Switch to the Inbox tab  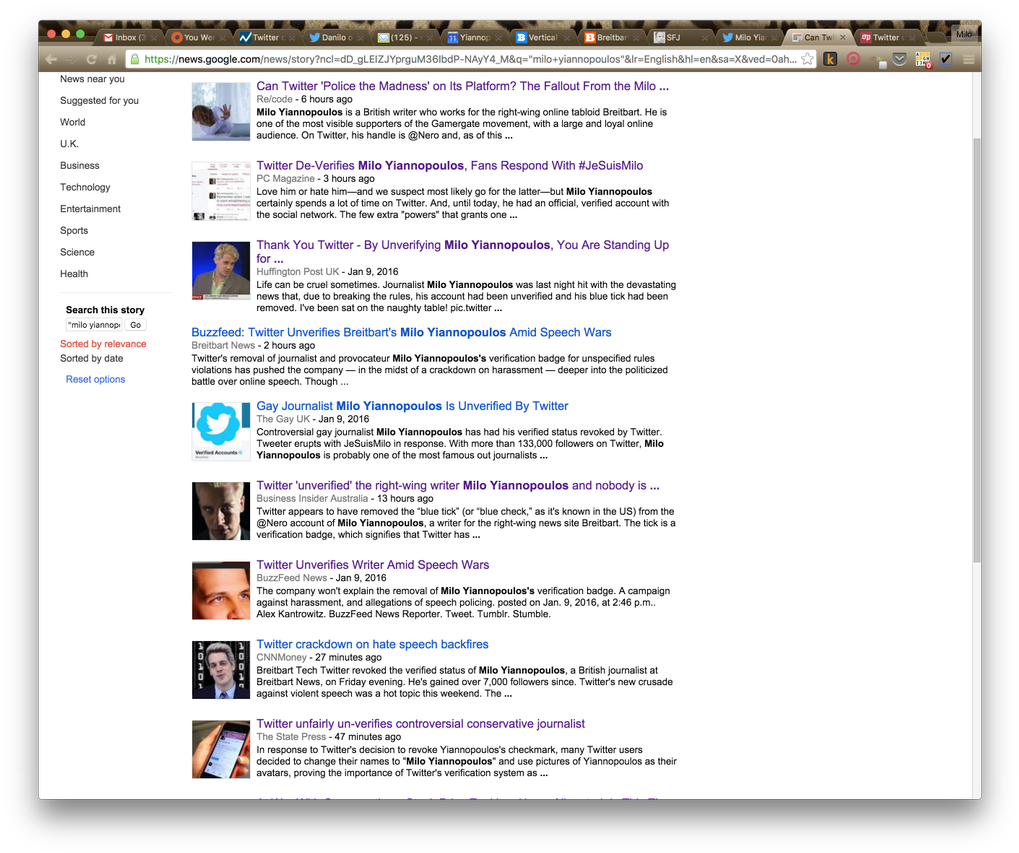coord(125,38)
